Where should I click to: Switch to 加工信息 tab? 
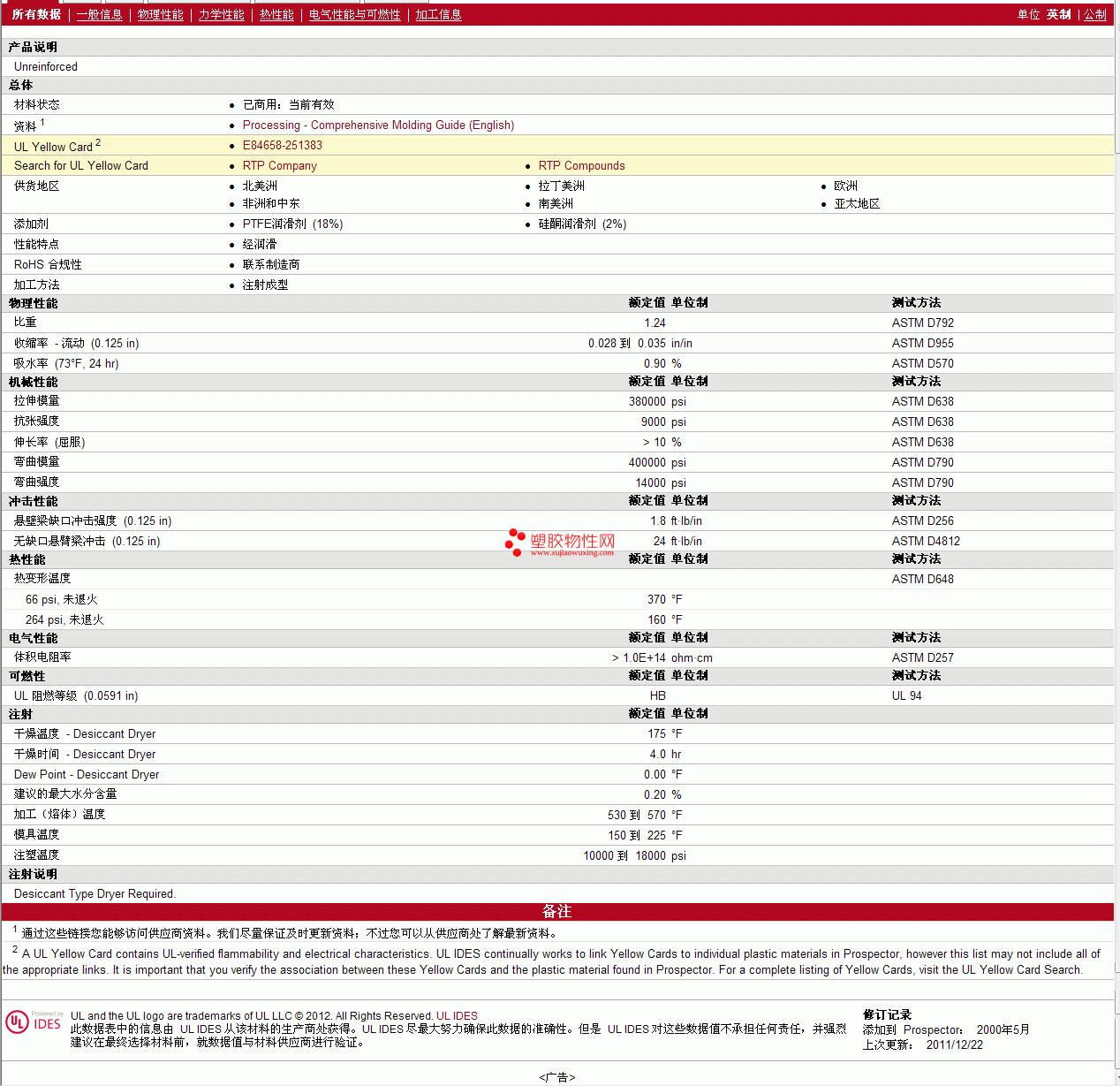[439, 15]
